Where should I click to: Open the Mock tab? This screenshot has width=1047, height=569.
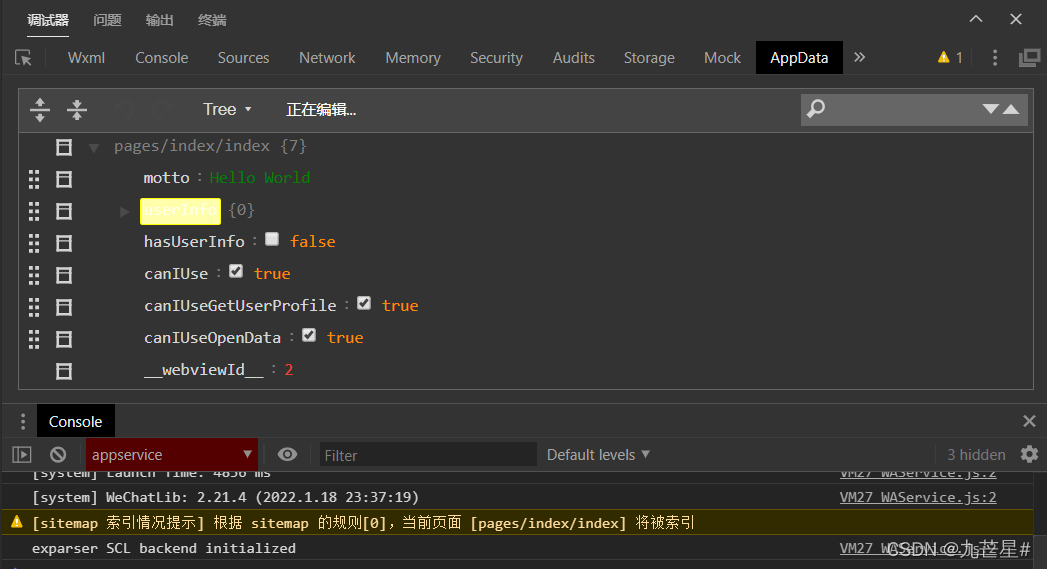point(722,58)
